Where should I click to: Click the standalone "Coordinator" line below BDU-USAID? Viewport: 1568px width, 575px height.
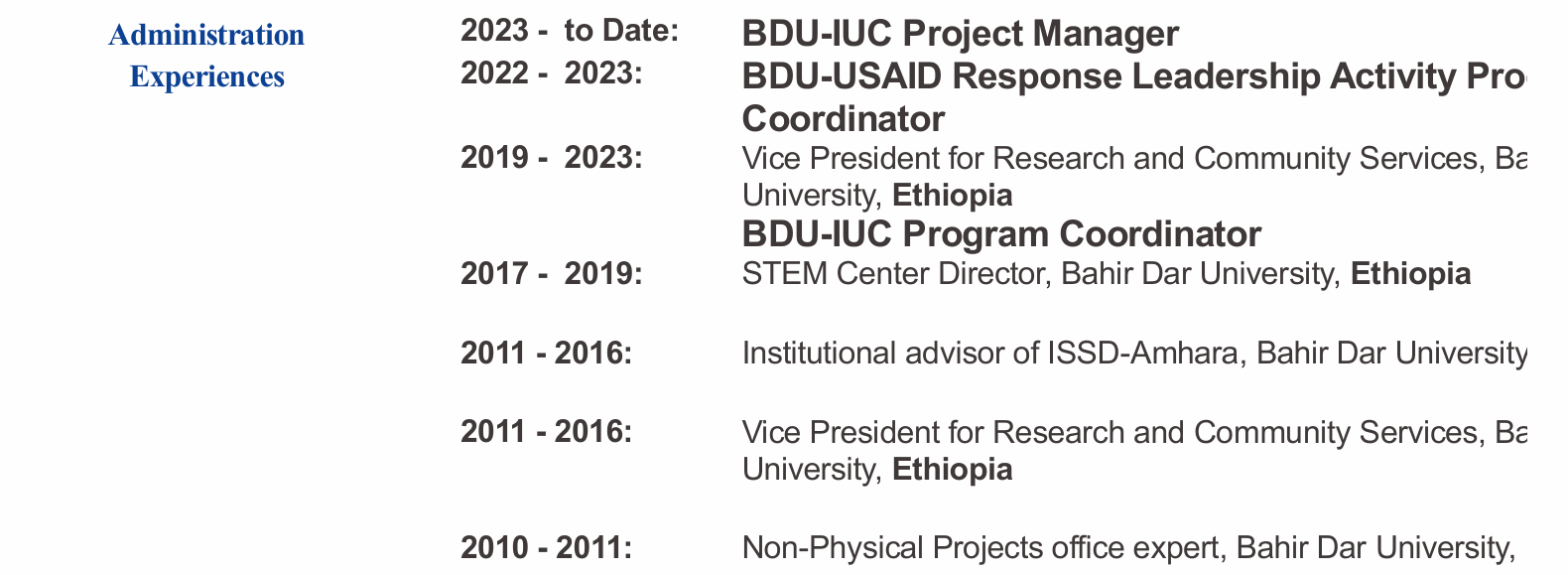(x=843, y=119)
